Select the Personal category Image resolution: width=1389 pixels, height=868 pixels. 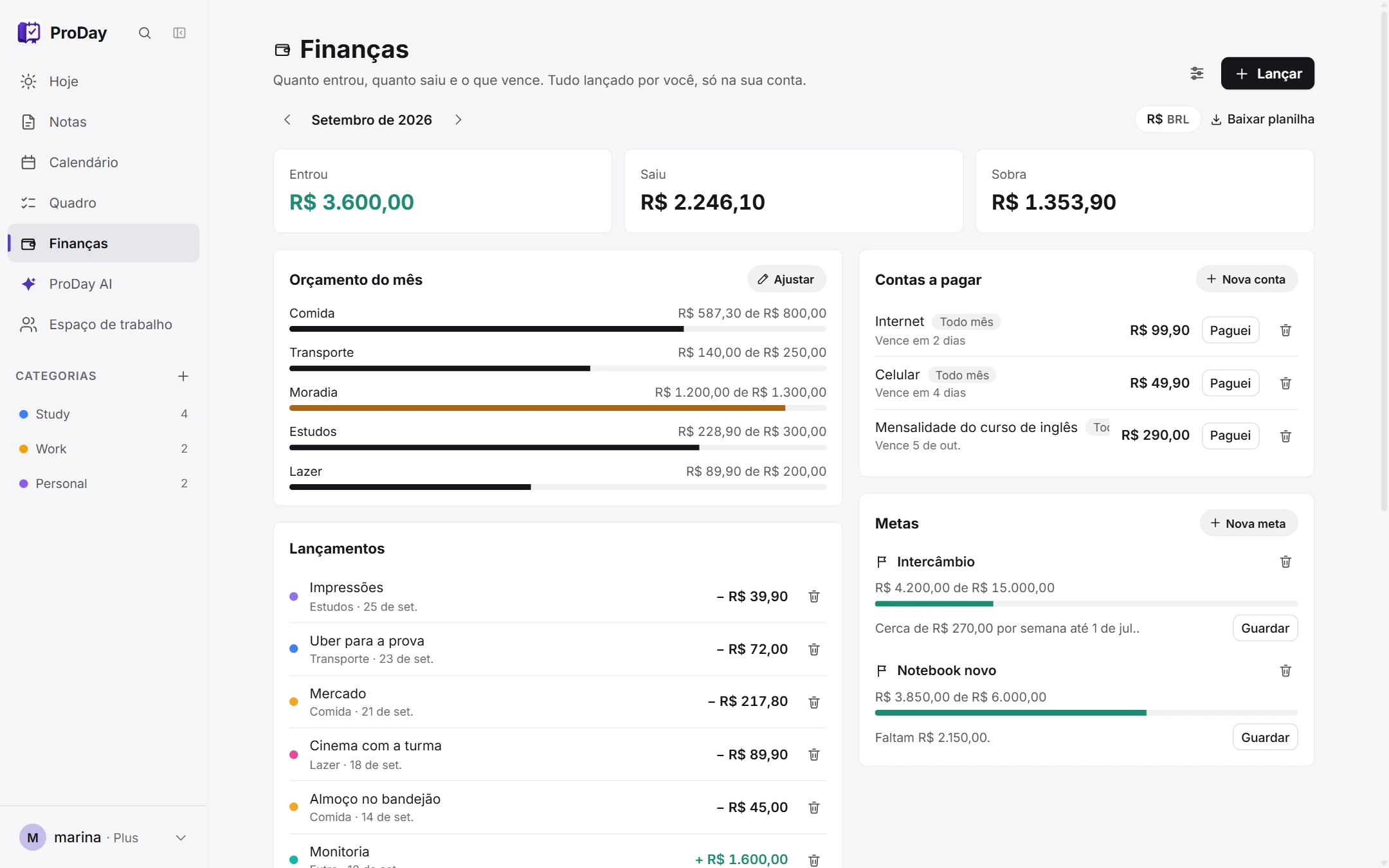[104, 484]
